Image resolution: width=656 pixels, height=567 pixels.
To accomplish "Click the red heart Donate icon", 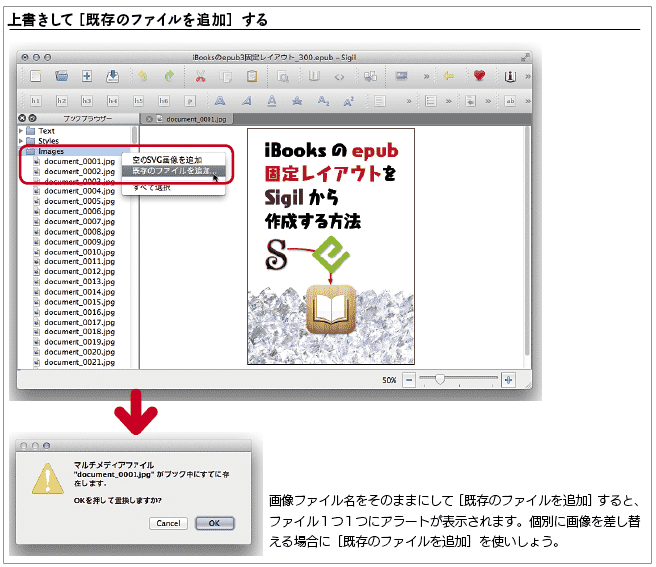I will [x=479, y=76].
